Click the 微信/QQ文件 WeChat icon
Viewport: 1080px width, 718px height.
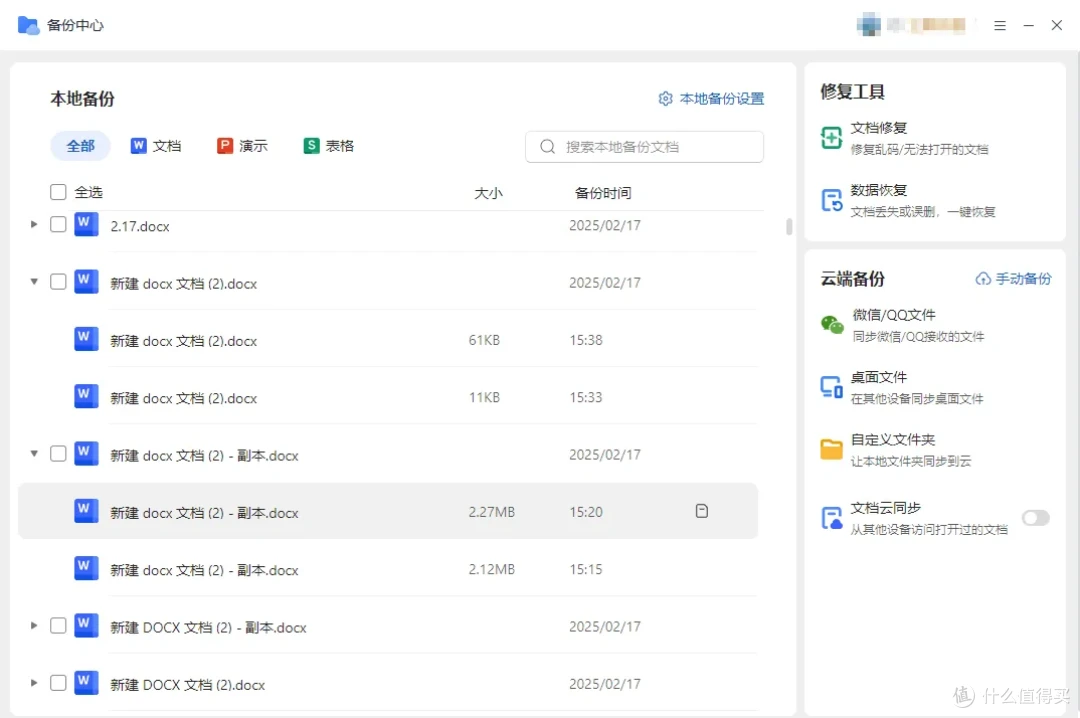[x=832, y=325]
